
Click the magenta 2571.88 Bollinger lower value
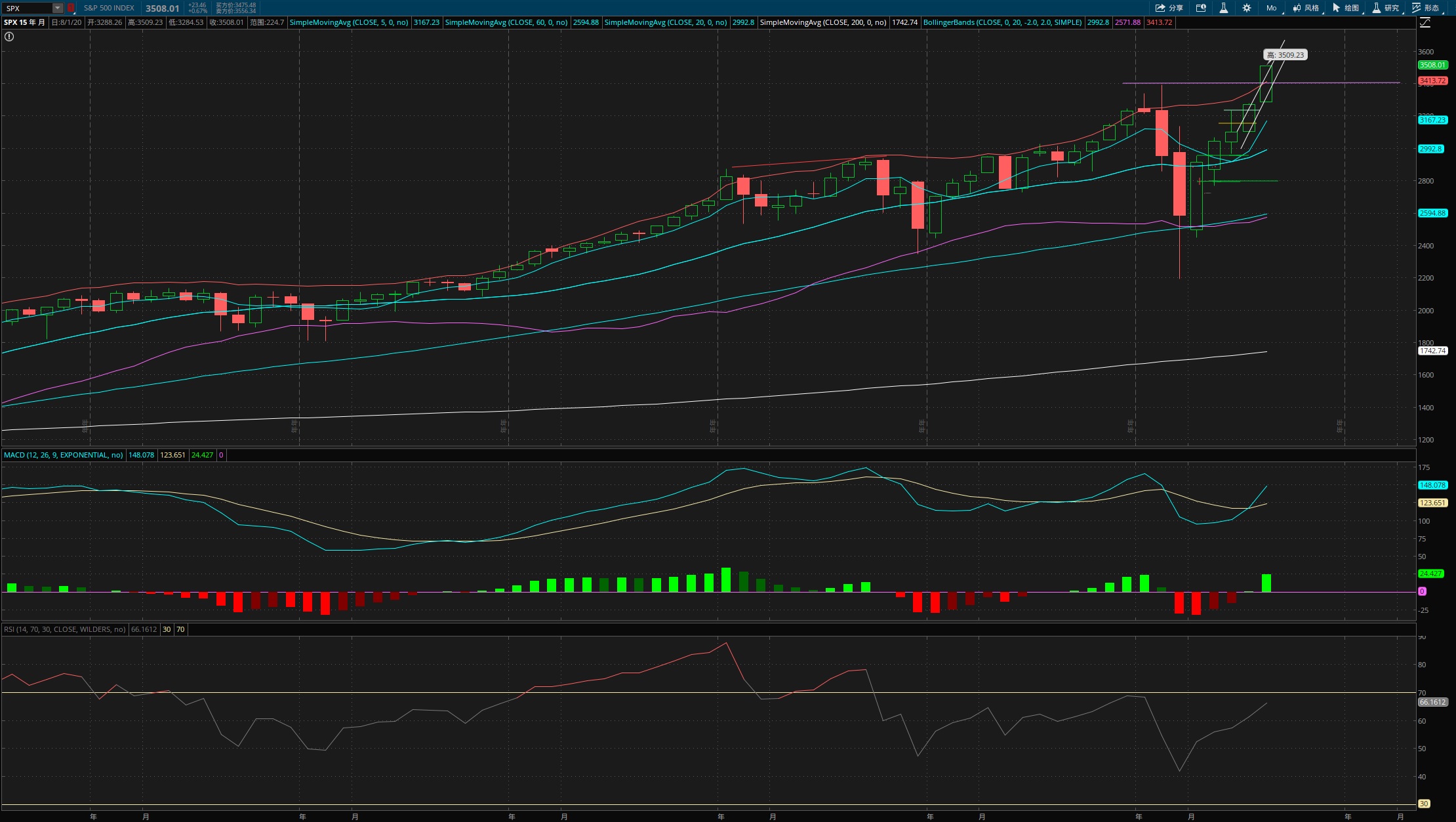click(x=1127, y=22)
